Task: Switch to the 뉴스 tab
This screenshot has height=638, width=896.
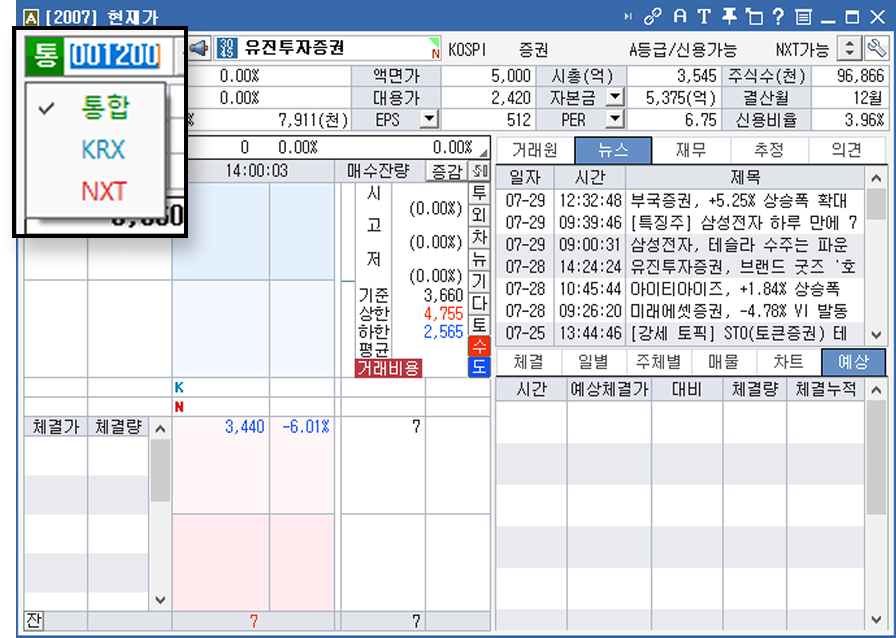Action: (x=613, y=150)
